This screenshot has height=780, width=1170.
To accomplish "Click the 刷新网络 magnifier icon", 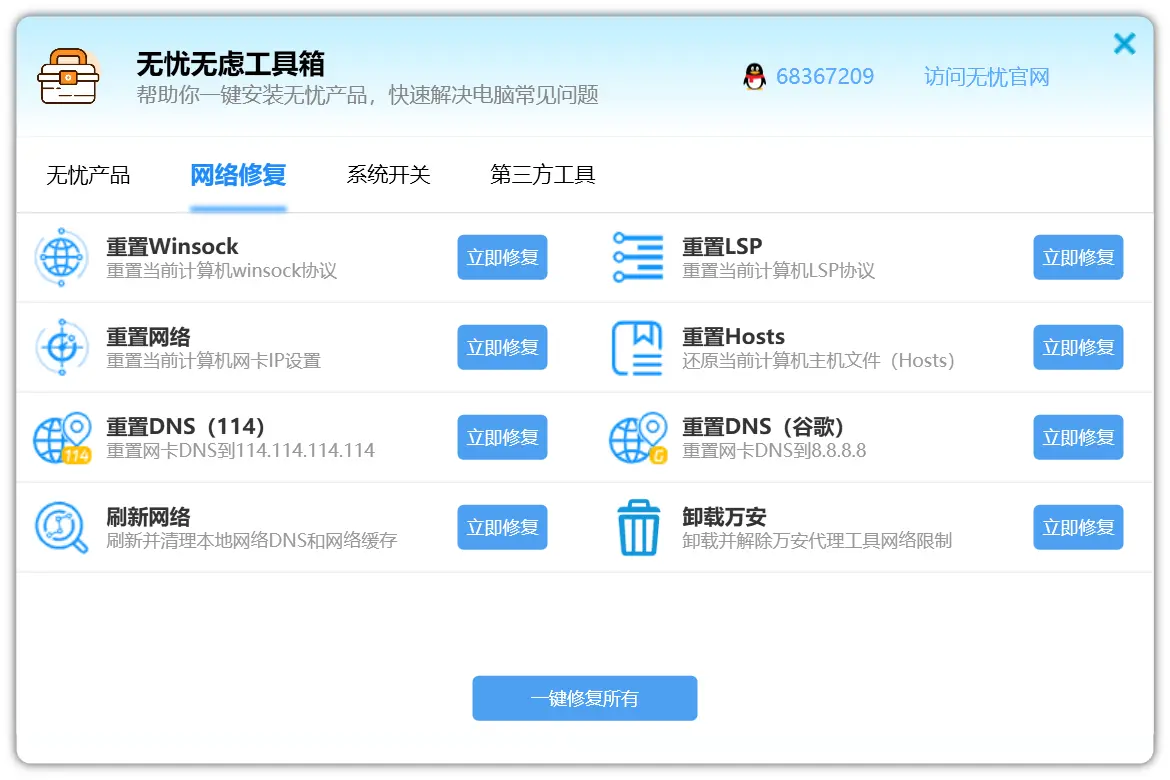I will click(x=61, y=528).
